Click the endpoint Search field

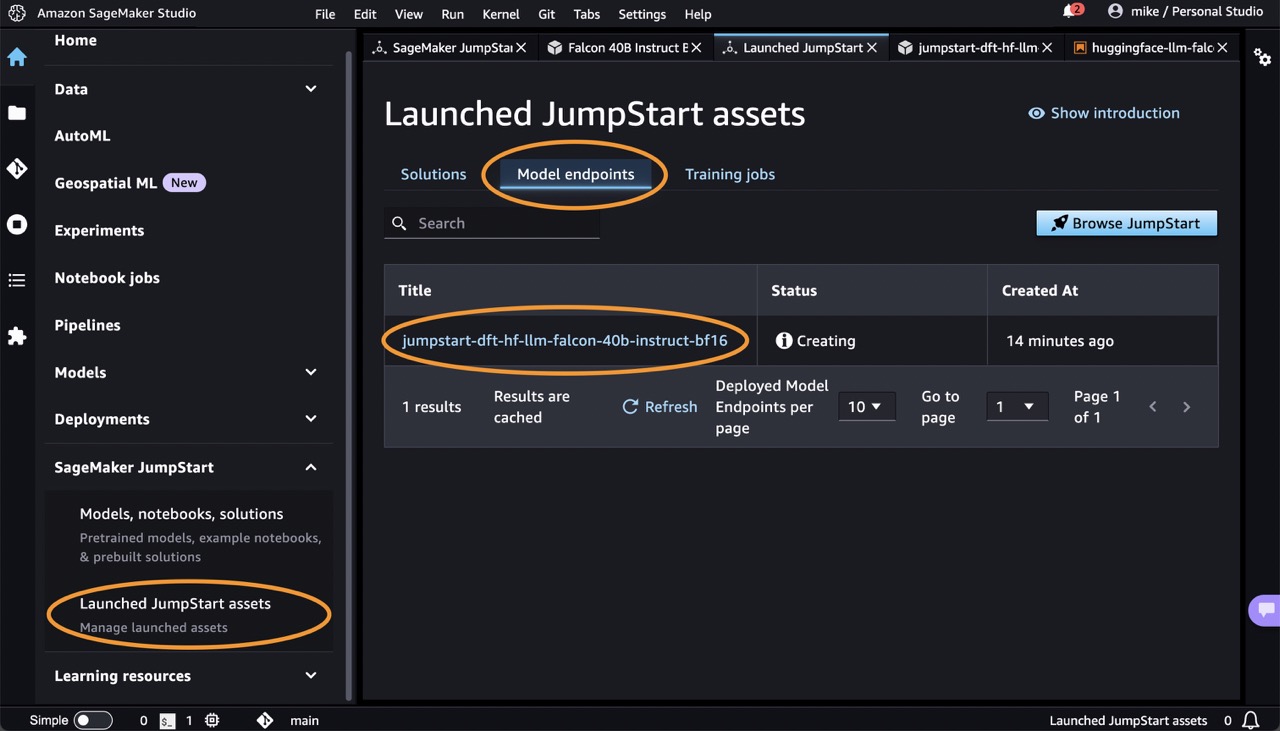[492, 223]
